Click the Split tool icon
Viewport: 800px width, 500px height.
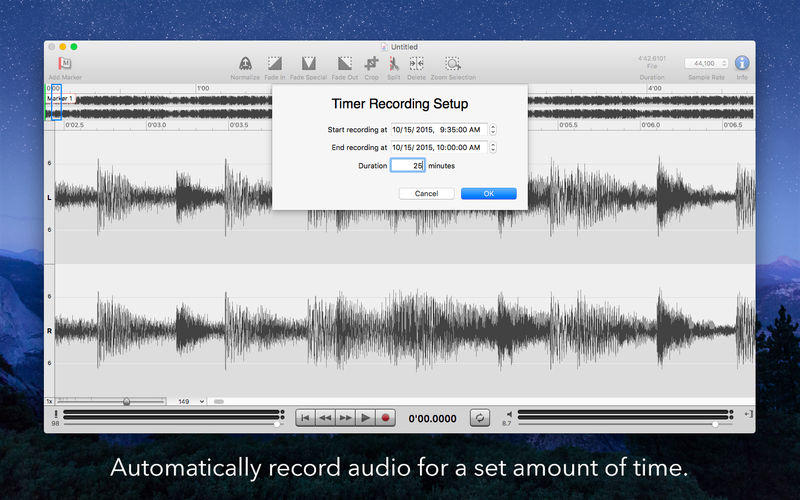[394, 63]
